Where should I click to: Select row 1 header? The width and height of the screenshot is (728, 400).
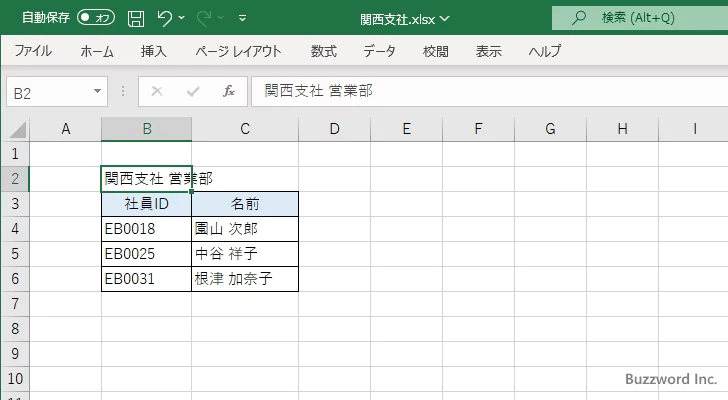[x=15, y=154]
